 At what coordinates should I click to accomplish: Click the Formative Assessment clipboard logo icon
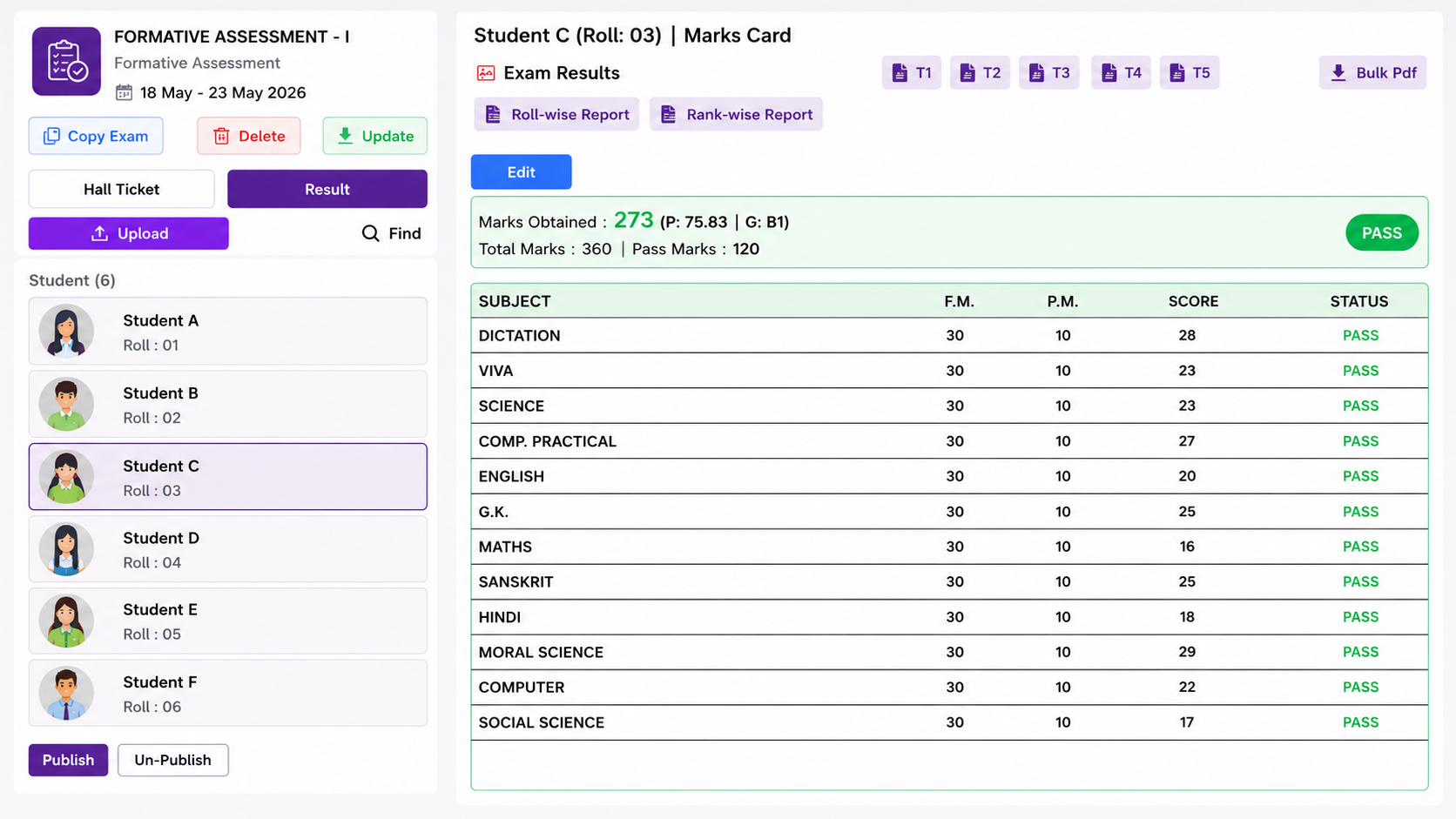click(66, 61)
